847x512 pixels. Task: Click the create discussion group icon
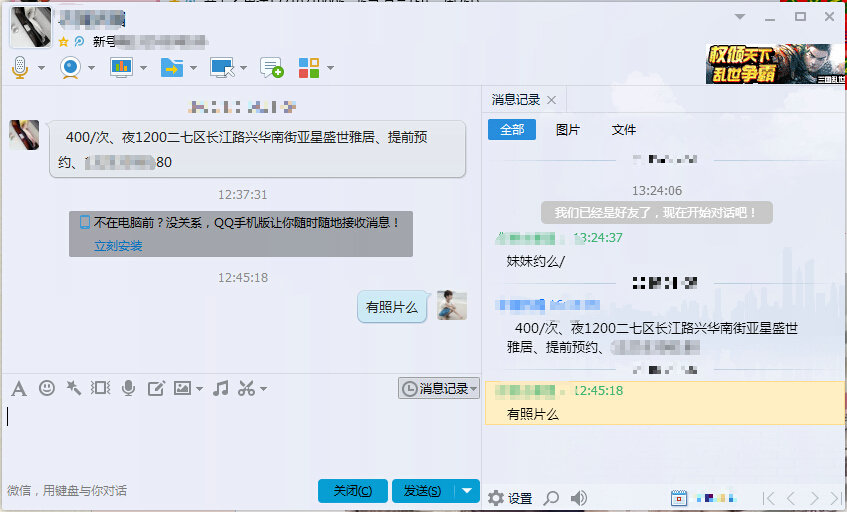(x=271, y=68)
